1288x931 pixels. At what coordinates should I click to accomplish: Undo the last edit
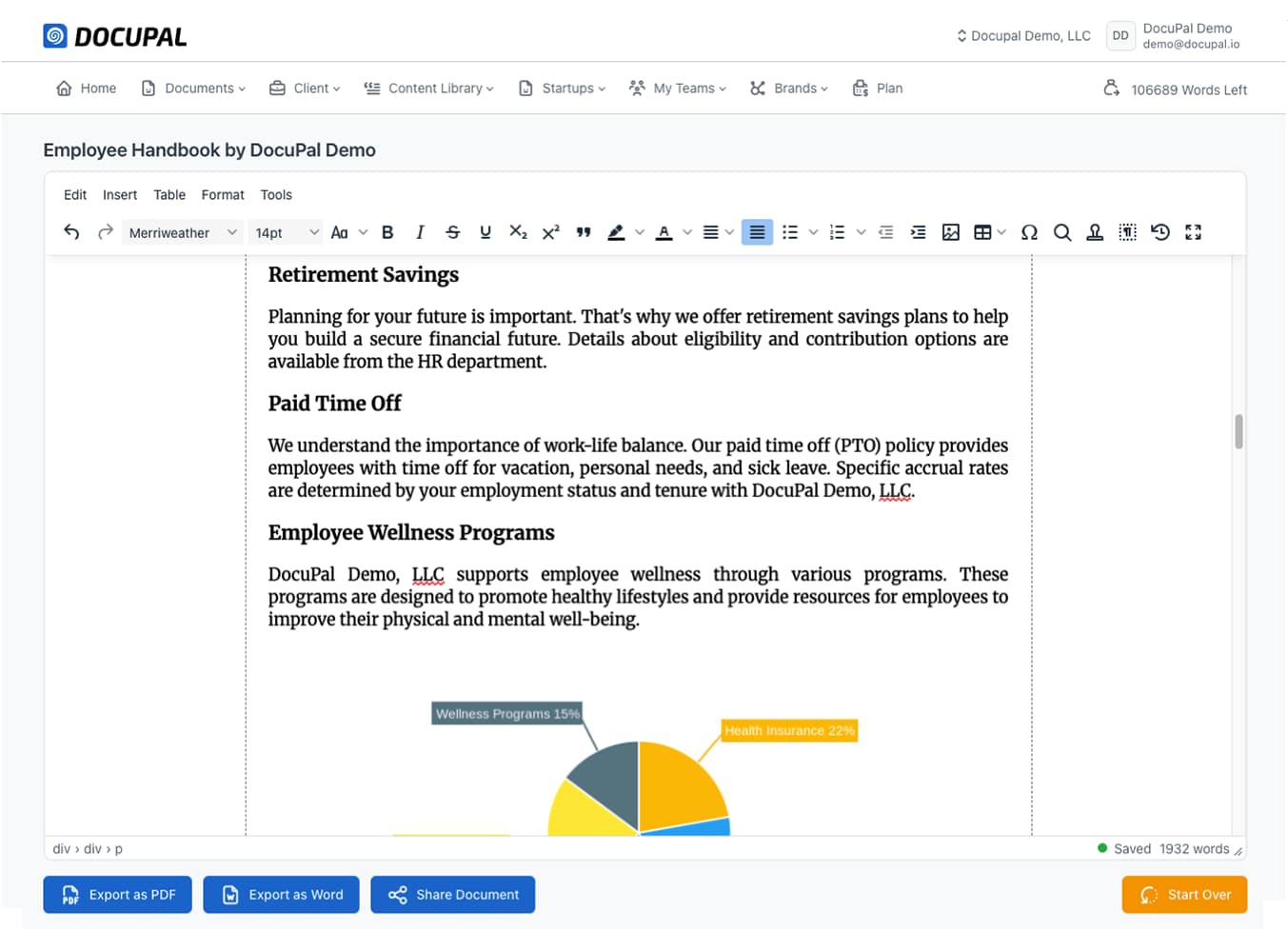(x=71, y=231)
